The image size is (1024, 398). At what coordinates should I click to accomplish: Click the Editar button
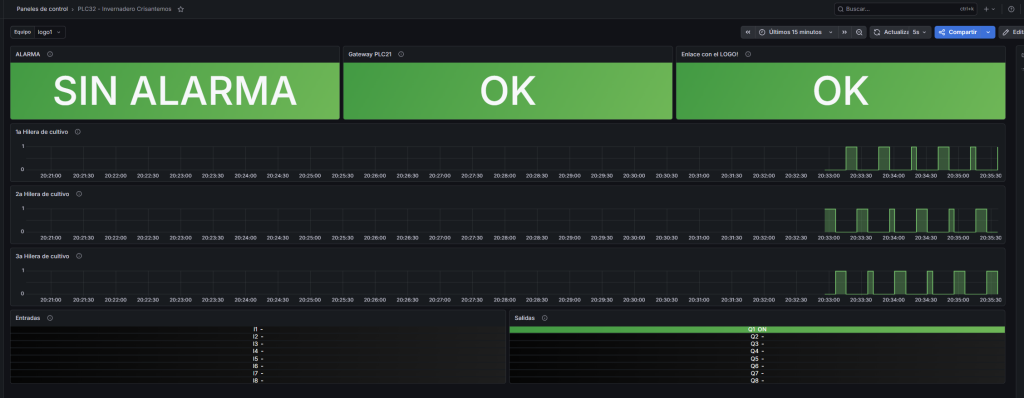pyautogui.click(x=1011, y=32)
